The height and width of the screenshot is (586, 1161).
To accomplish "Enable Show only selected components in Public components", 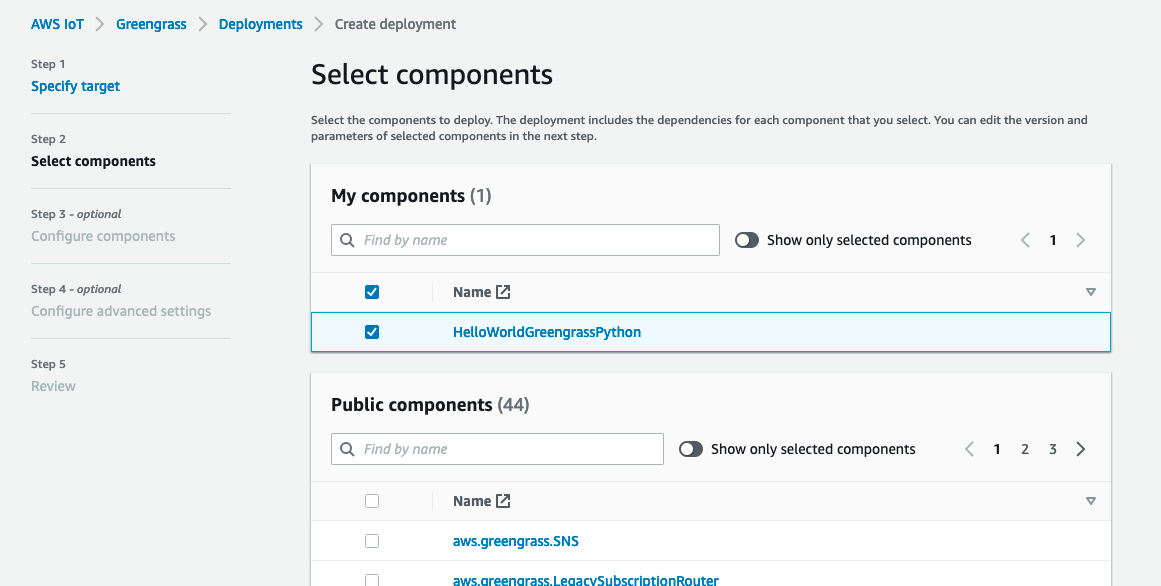I will click(691, 449).
